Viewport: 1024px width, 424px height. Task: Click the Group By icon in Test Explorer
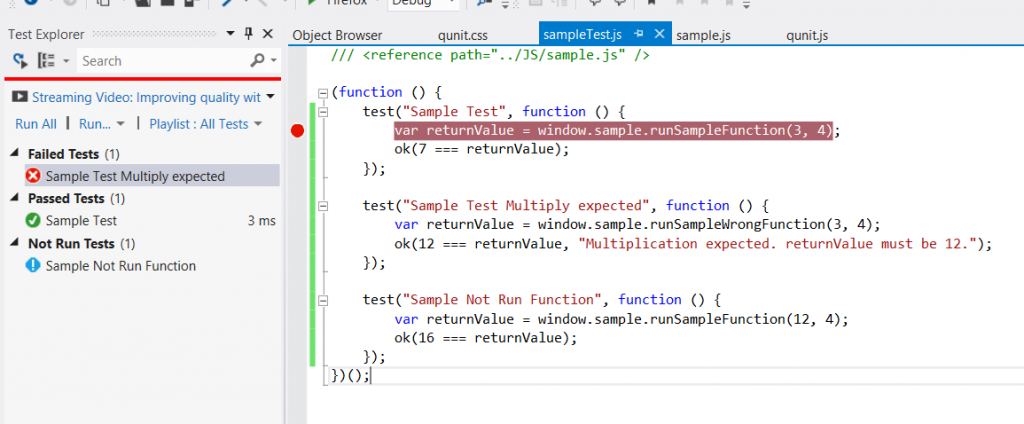tap(47, 61)
